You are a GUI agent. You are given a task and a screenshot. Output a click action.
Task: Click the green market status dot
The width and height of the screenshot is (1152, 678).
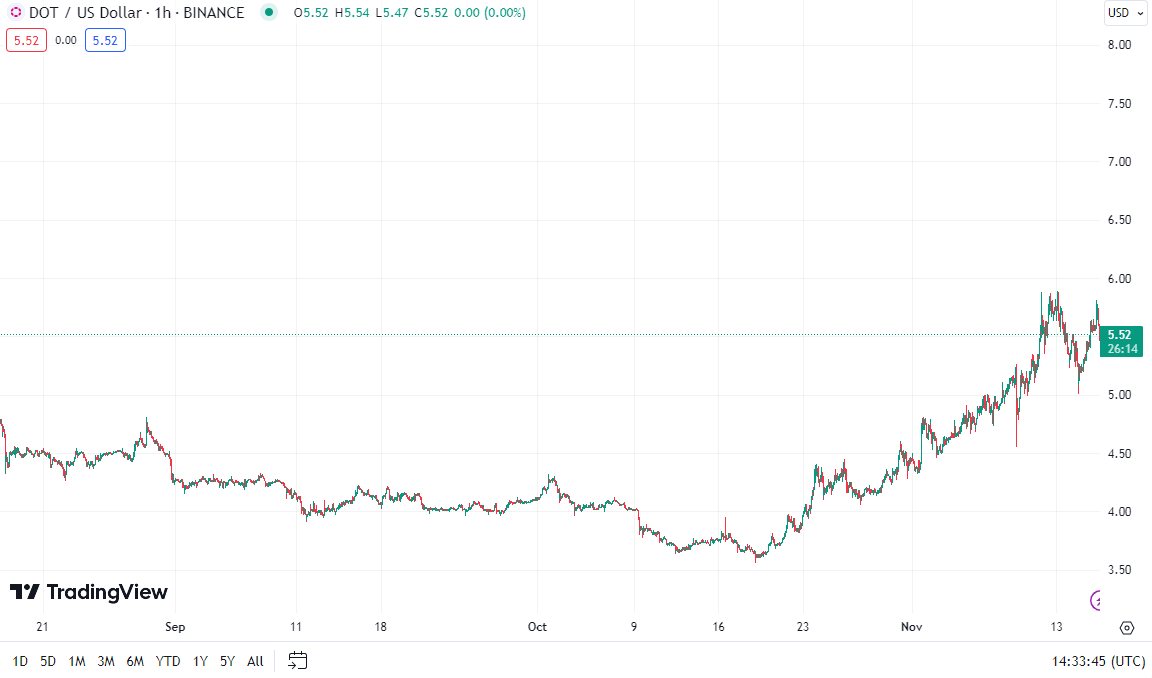pos(268,13)
